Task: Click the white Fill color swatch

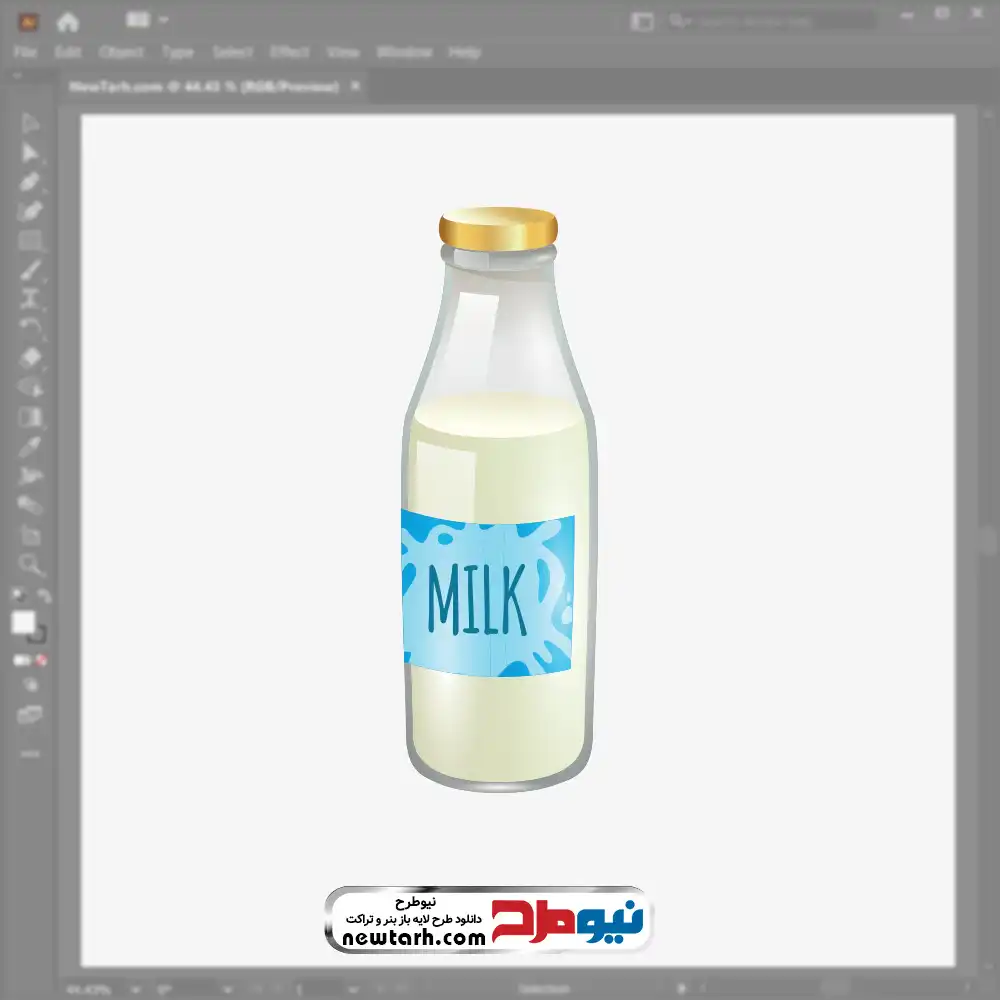Action: coord(23,623)
